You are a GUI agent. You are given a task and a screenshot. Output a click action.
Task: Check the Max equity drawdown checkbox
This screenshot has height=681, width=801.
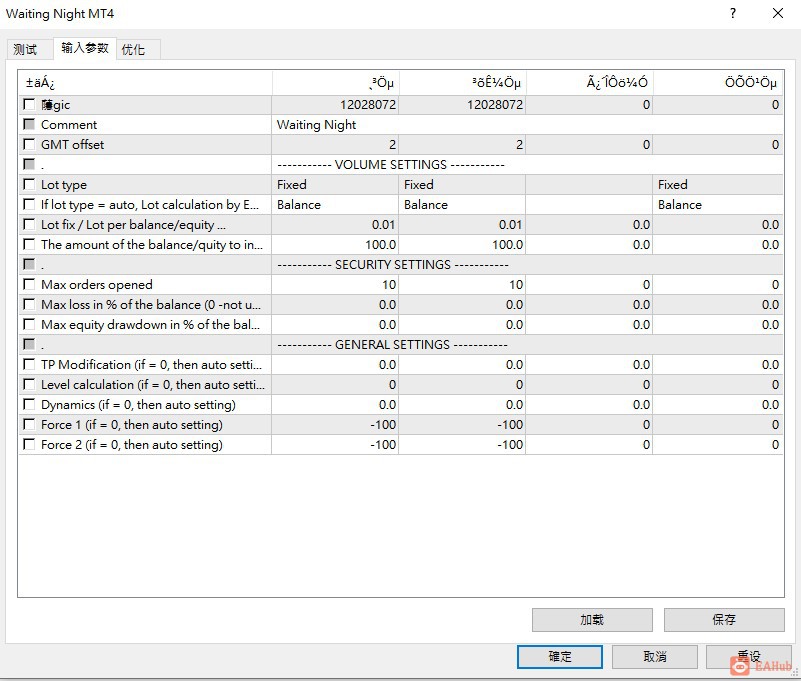click(x=29, y=324)
